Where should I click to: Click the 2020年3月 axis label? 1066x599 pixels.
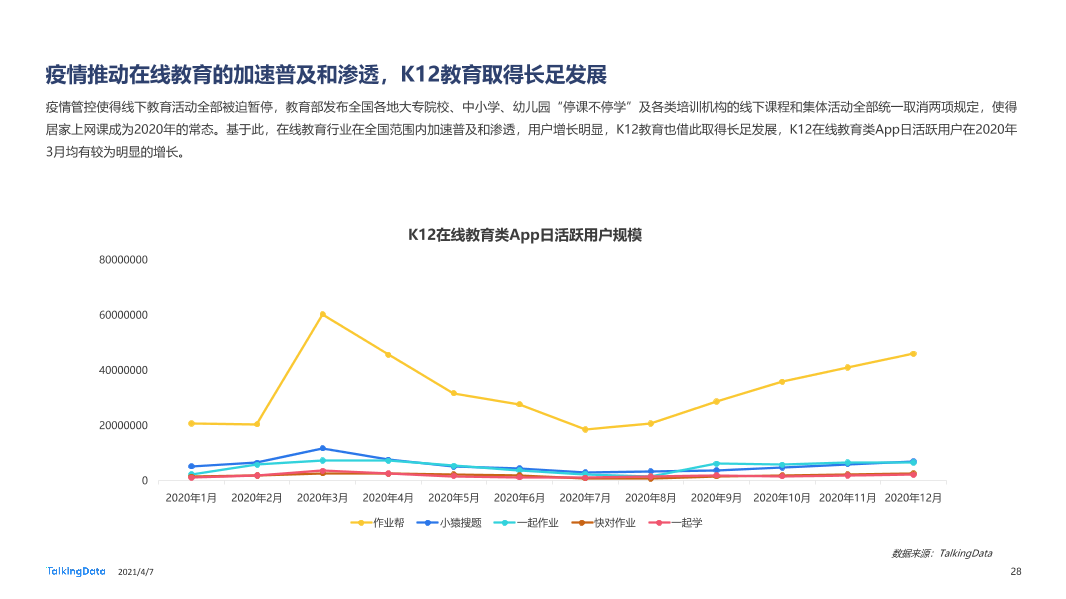tap(322, 498)
